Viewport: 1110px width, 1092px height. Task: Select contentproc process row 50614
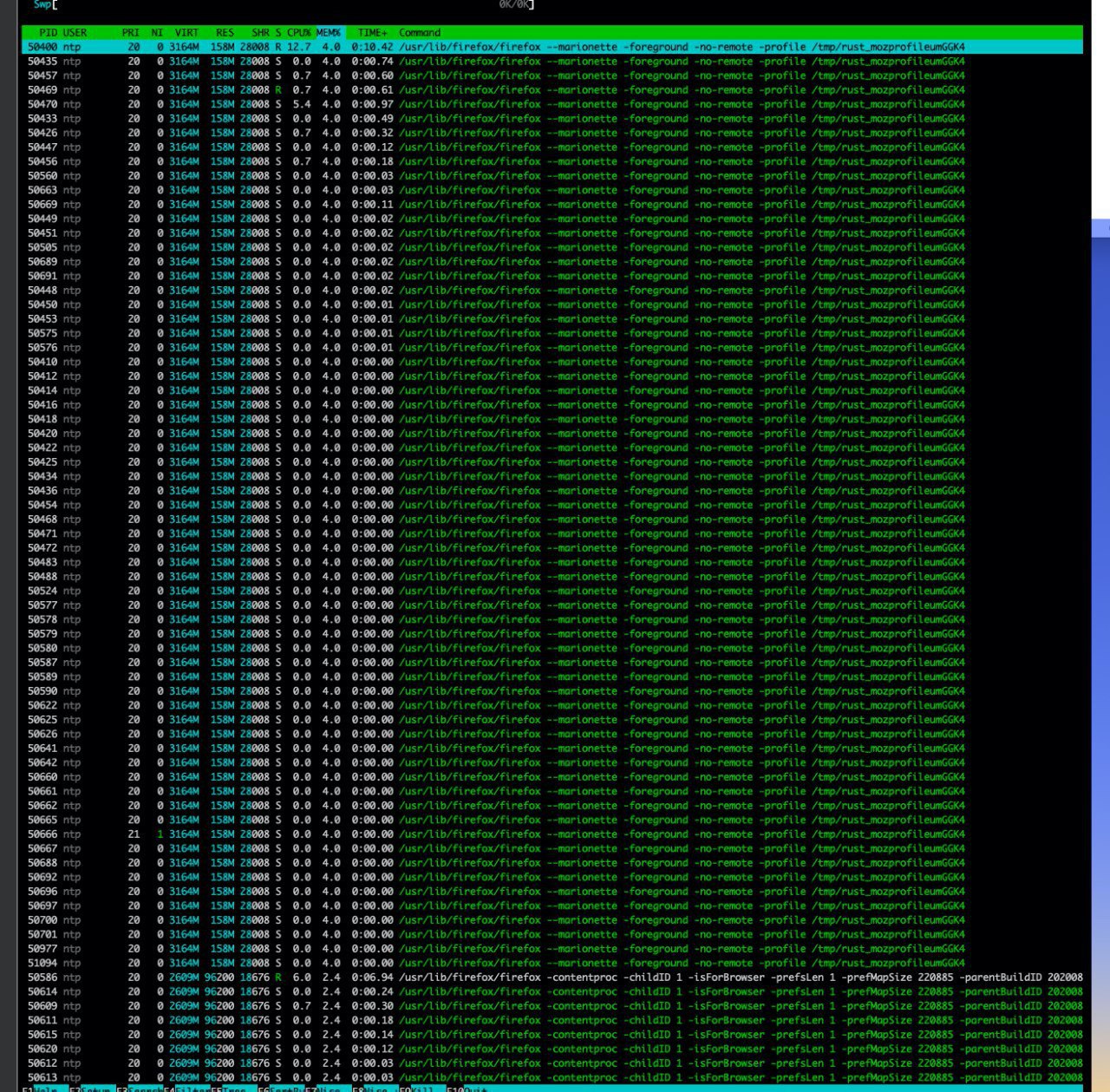(552, 991)
